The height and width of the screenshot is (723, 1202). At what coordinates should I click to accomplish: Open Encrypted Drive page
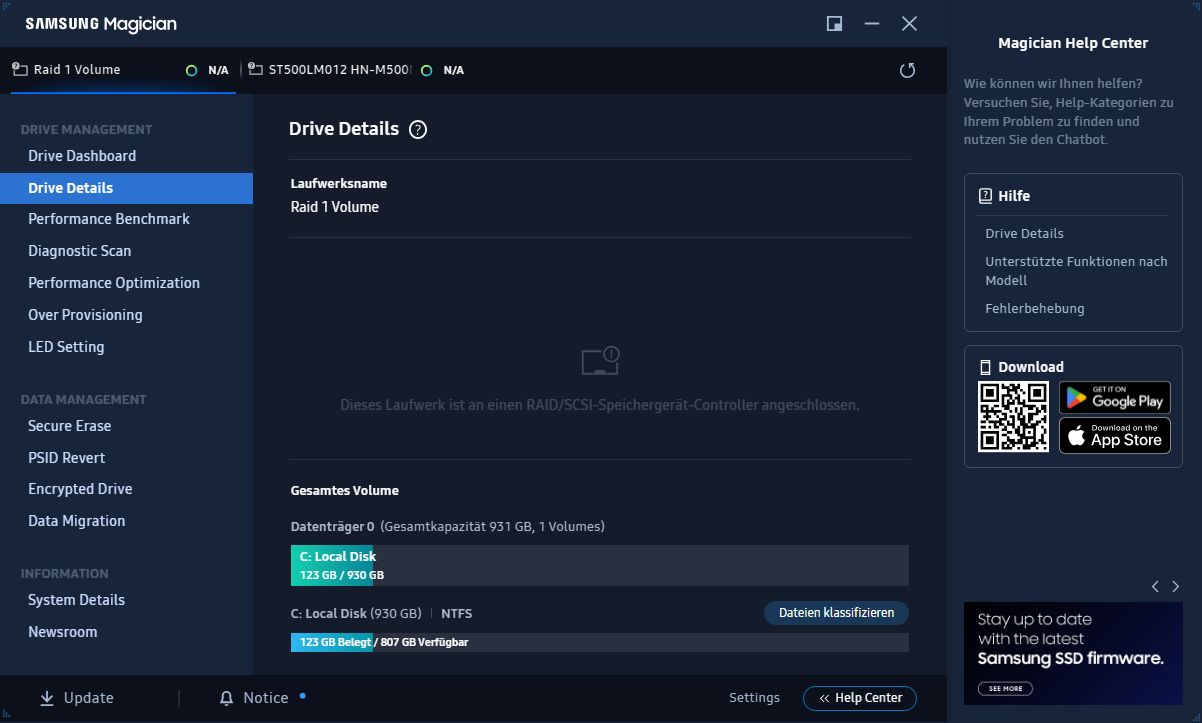(80, 489)
